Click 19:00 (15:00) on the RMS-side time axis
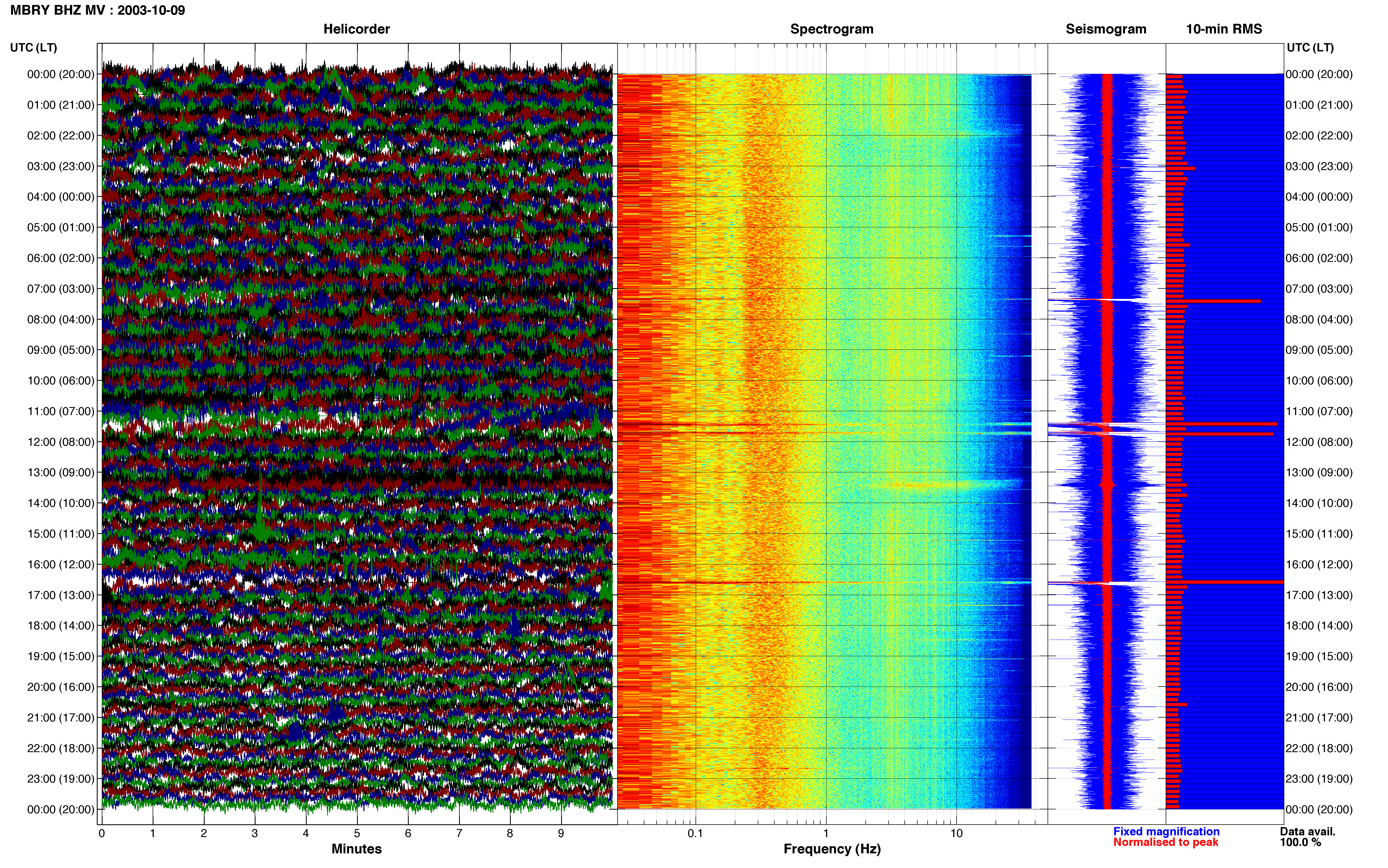 [x=1319, y=656]
